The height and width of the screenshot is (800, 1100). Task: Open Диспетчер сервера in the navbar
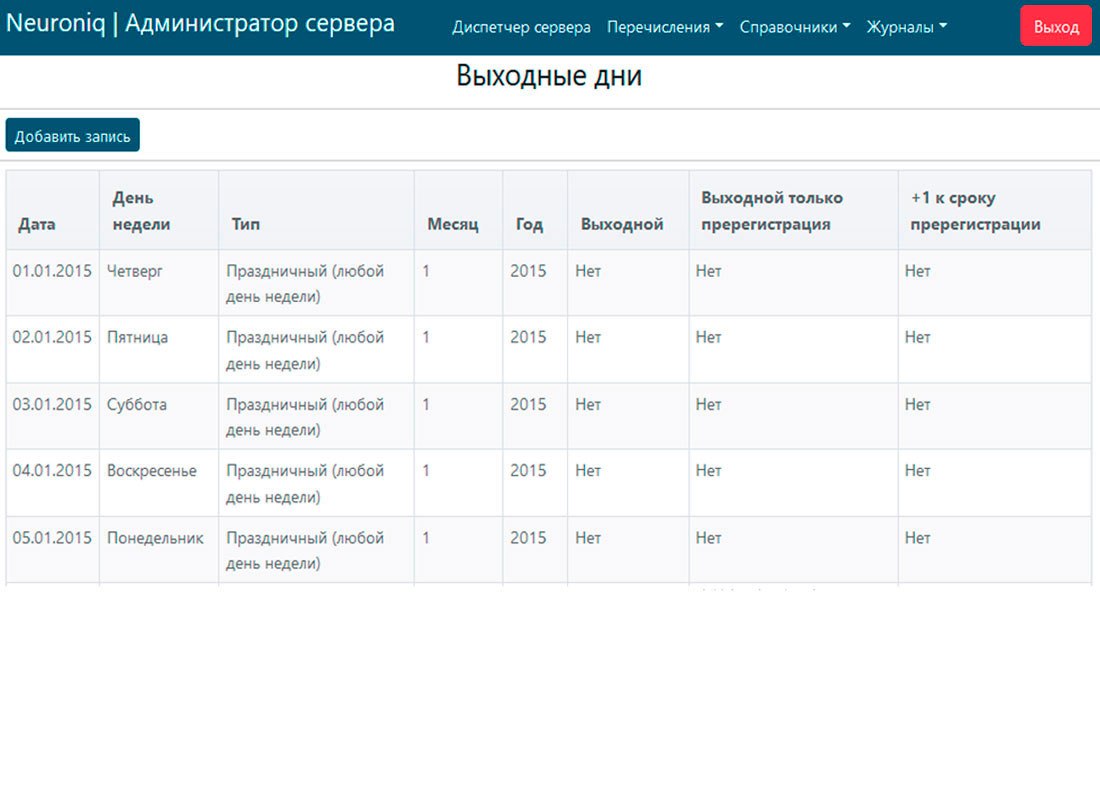point(521,27)
